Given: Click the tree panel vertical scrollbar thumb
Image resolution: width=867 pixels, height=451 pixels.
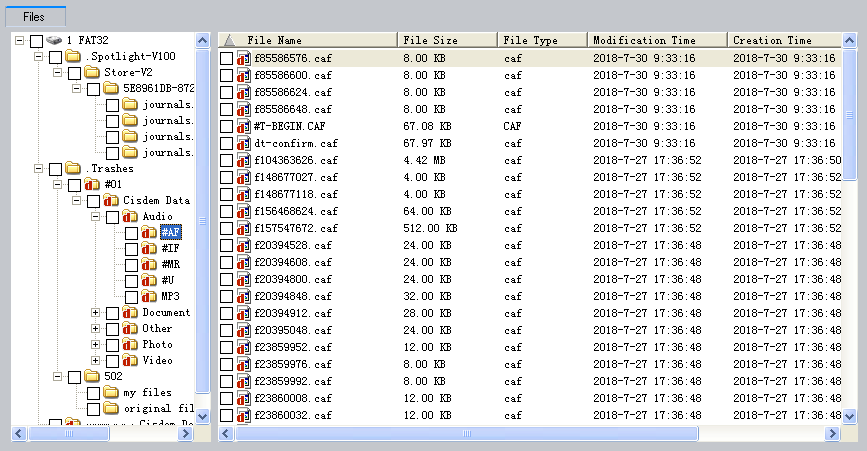Looking at the screenshot, I should point(203,221).
